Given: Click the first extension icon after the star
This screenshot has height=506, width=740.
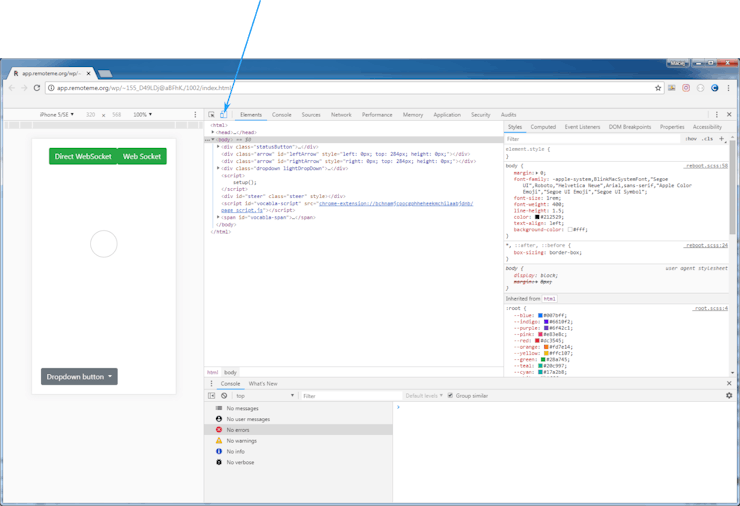Looking at the screenshot, I should tap(672, 88).
